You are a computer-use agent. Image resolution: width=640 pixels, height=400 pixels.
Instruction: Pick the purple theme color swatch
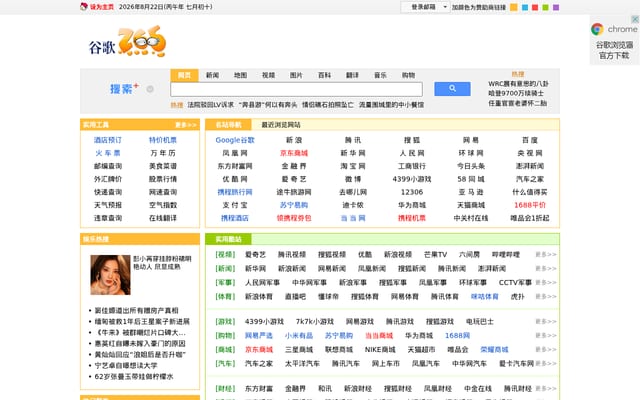click(556, 7)
